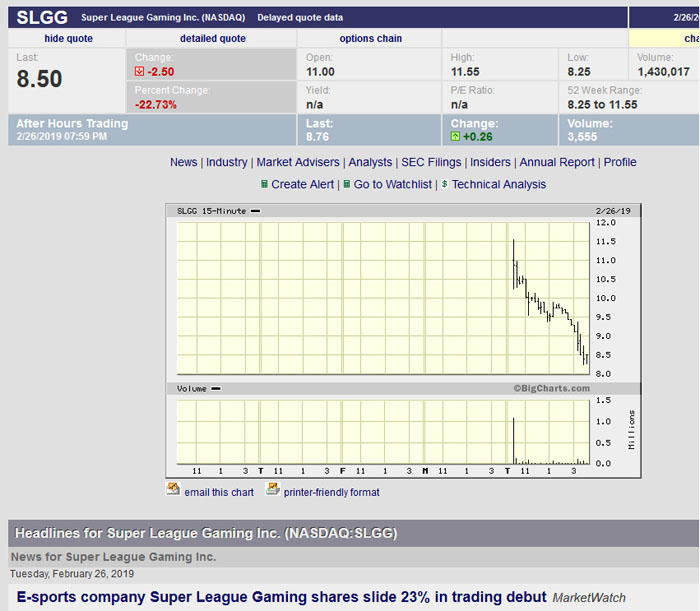700x611 pixels.
Task: Open the hide quote tab
Action: point(68,38)
